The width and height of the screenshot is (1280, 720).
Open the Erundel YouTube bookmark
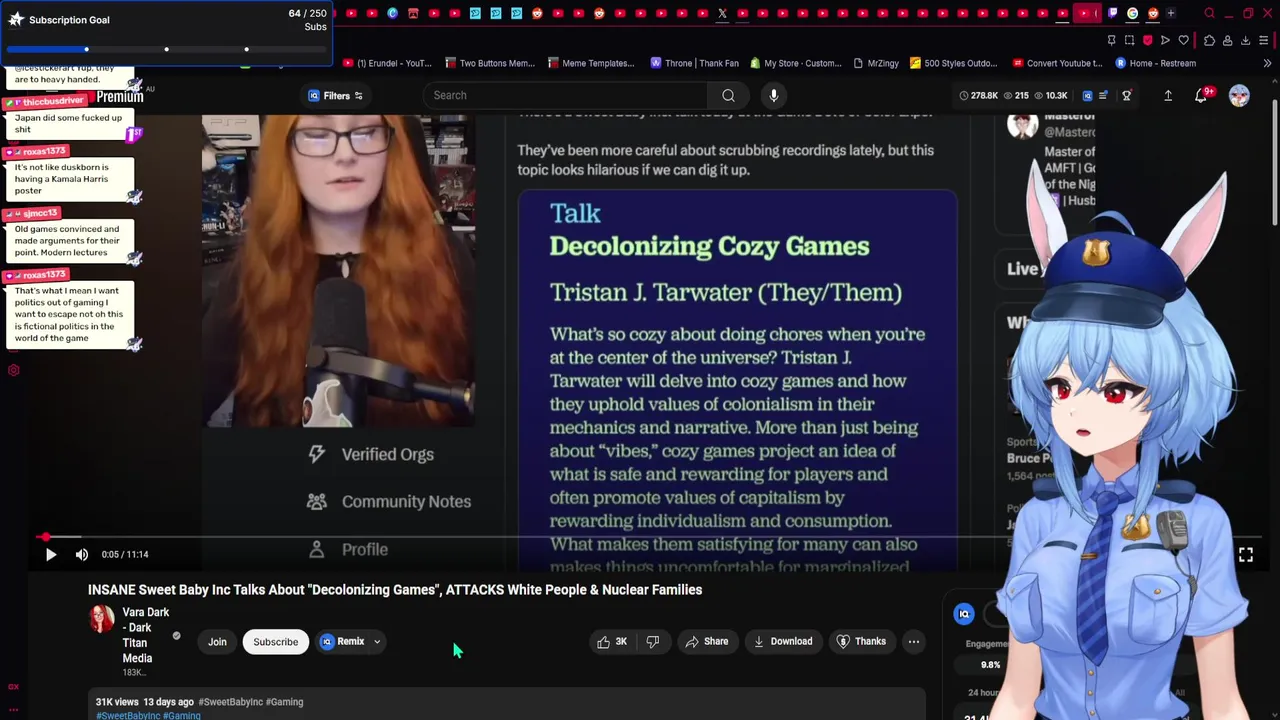[387, 63]
